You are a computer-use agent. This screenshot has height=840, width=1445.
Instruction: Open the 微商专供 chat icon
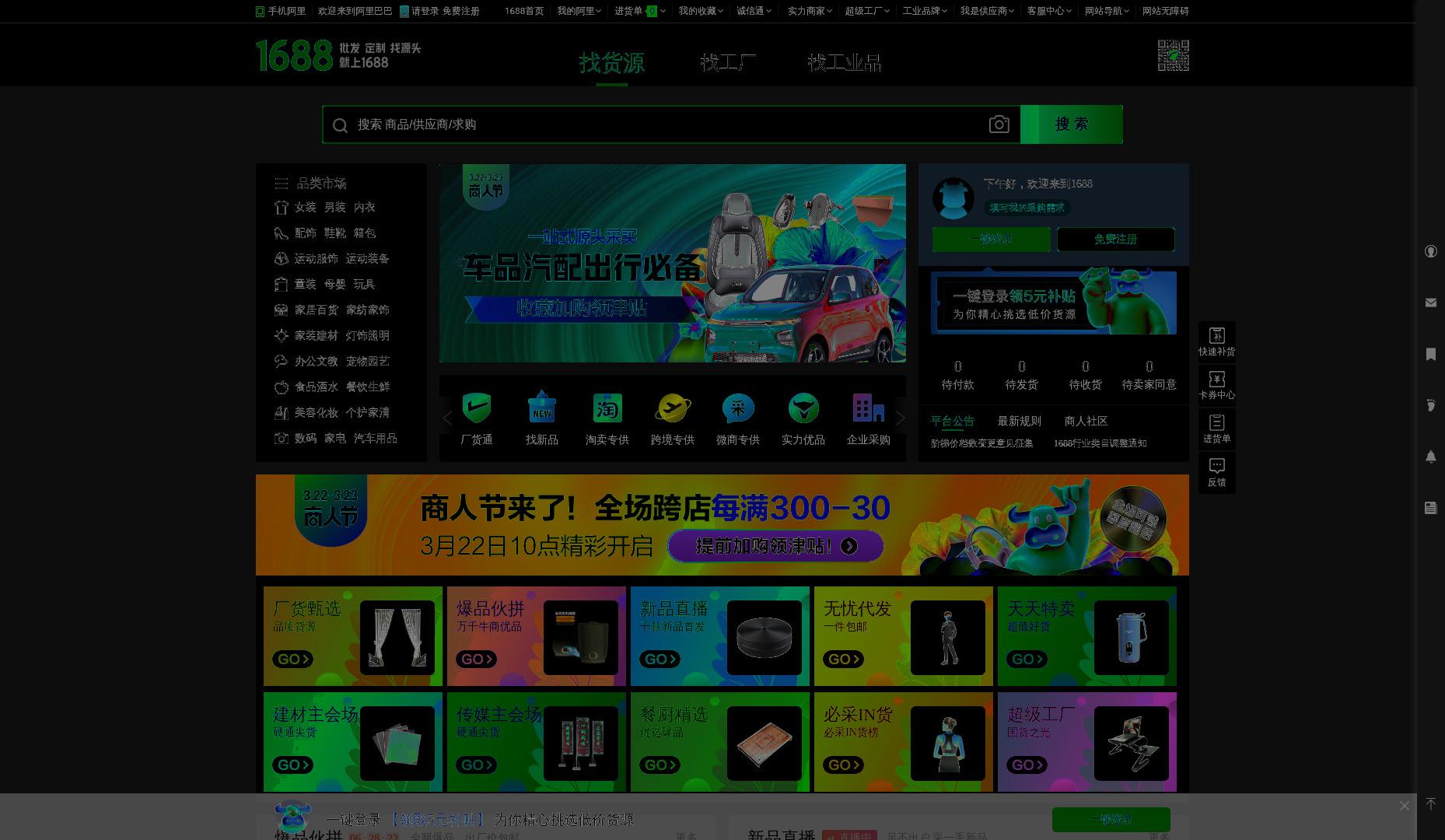pyautogui.click(x=737, y=408)
